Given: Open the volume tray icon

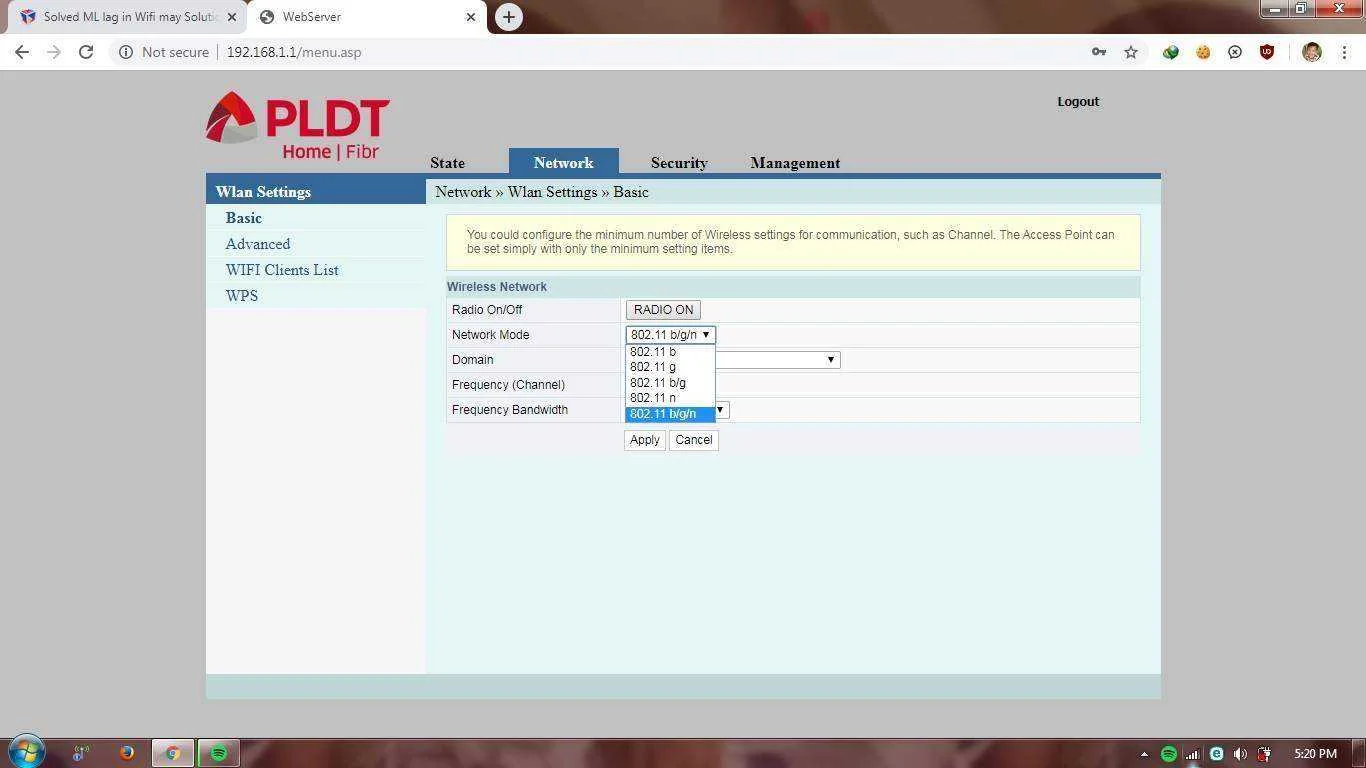Looking at the screenshot, I should point(1240,754).
